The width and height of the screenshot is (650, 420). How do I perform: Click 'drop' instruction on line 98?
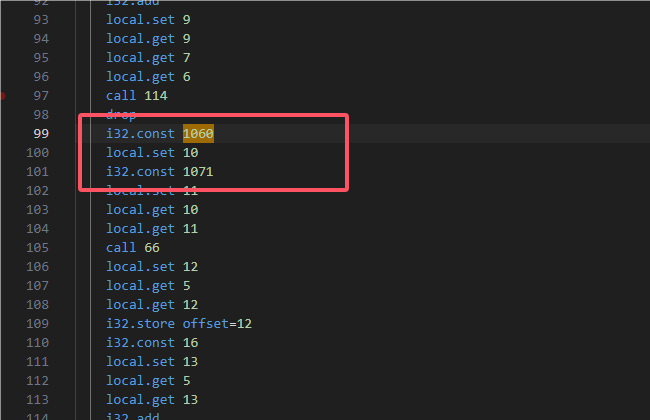pos(121,114)
